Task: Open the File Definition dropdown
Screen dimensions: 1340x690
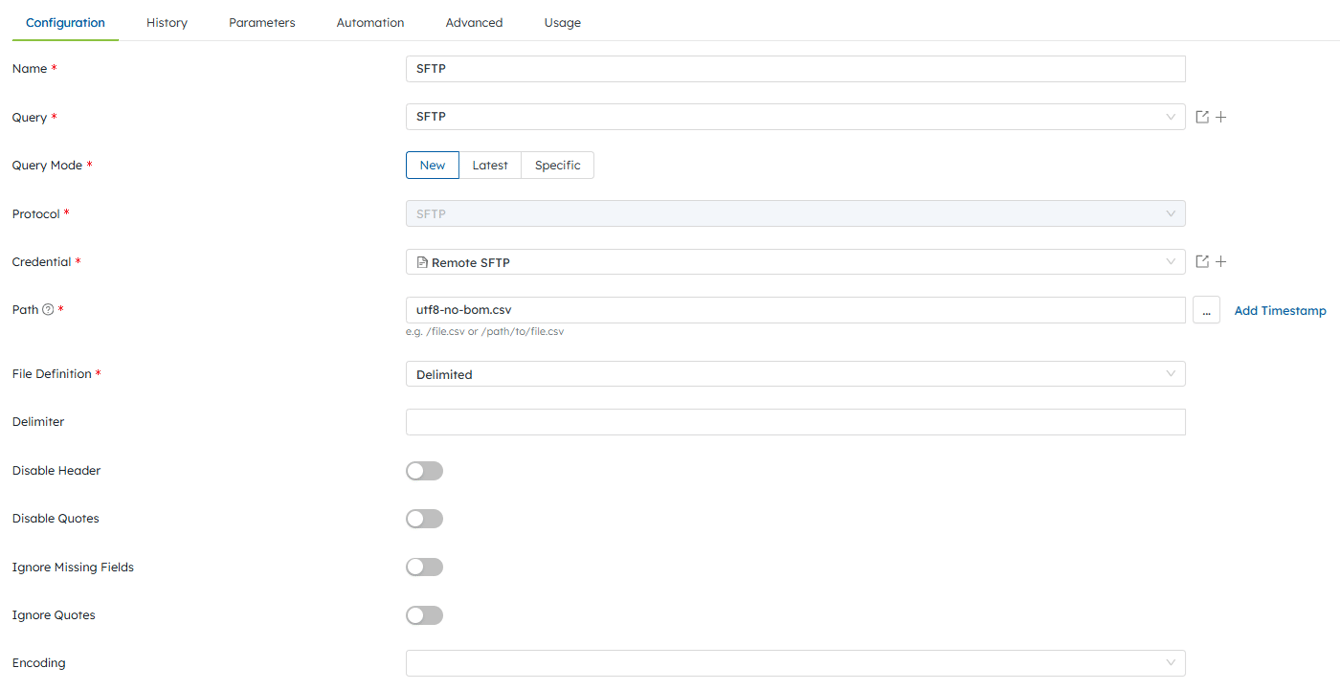Action: click(795, 374)
